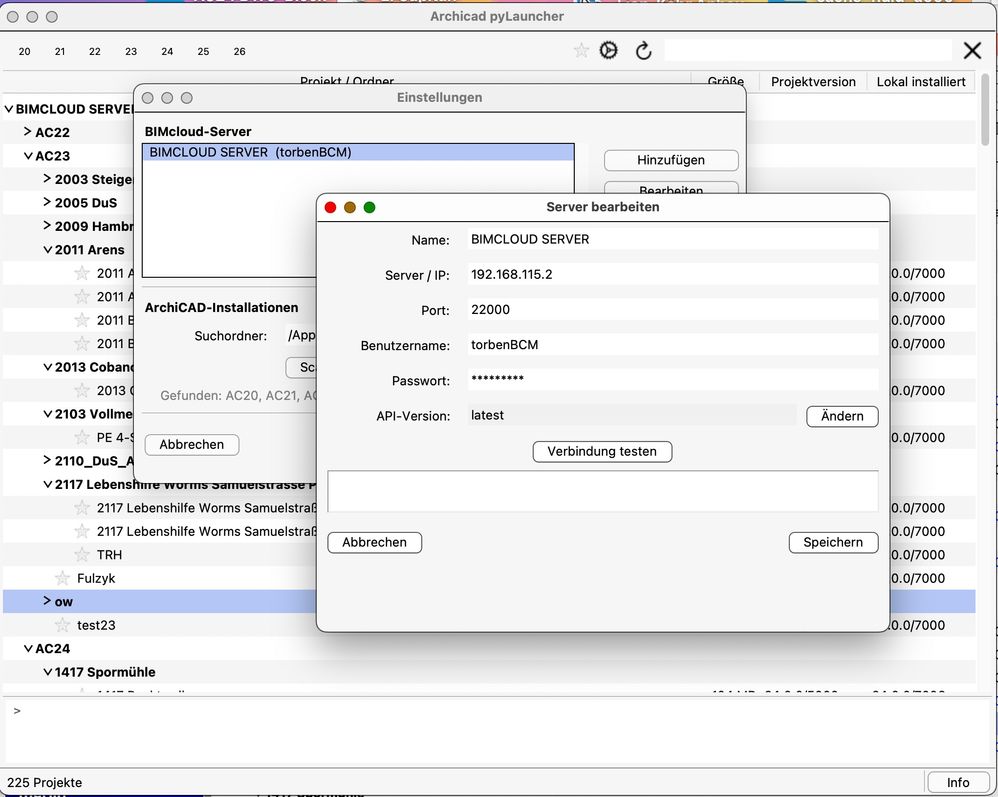Collapse the 2103 Vollme folder
This screenshot has height=797, width=998.
point(48,414)
